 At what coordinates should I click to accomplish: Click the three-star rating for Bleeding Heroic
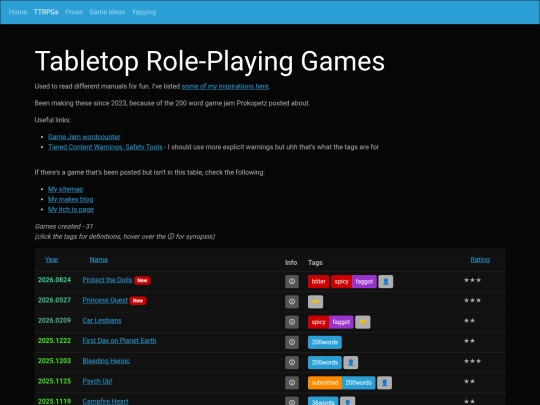click(x=472, y=361)
